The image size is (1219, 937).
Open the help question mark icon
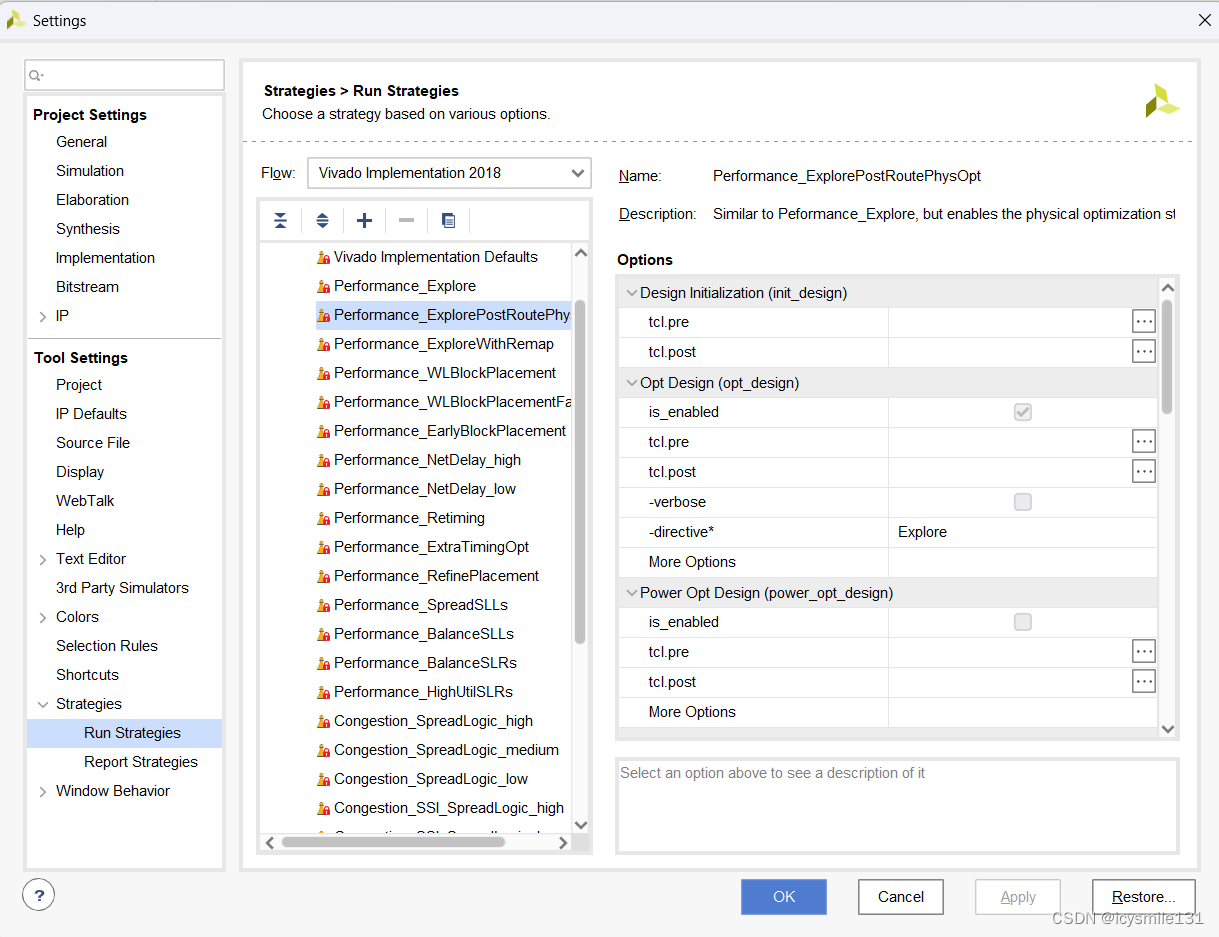point(39,895)
